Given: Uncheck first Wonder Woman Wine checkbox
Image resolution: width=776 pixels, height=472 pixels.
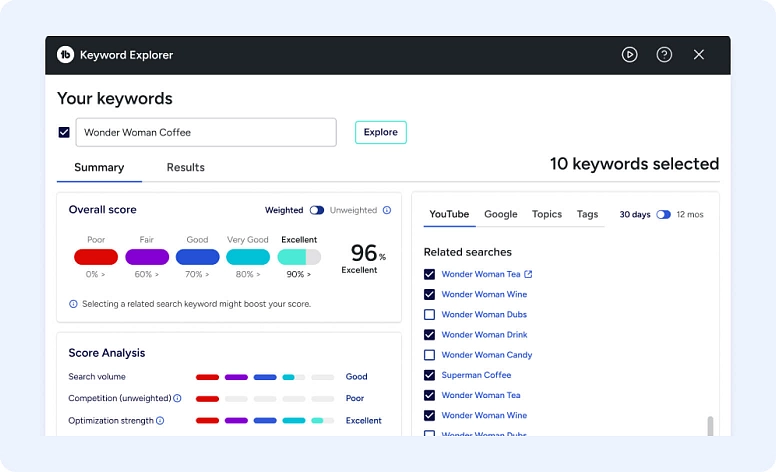Looking at the screenshot, I should pyautogui.click(x=430, y=294).
